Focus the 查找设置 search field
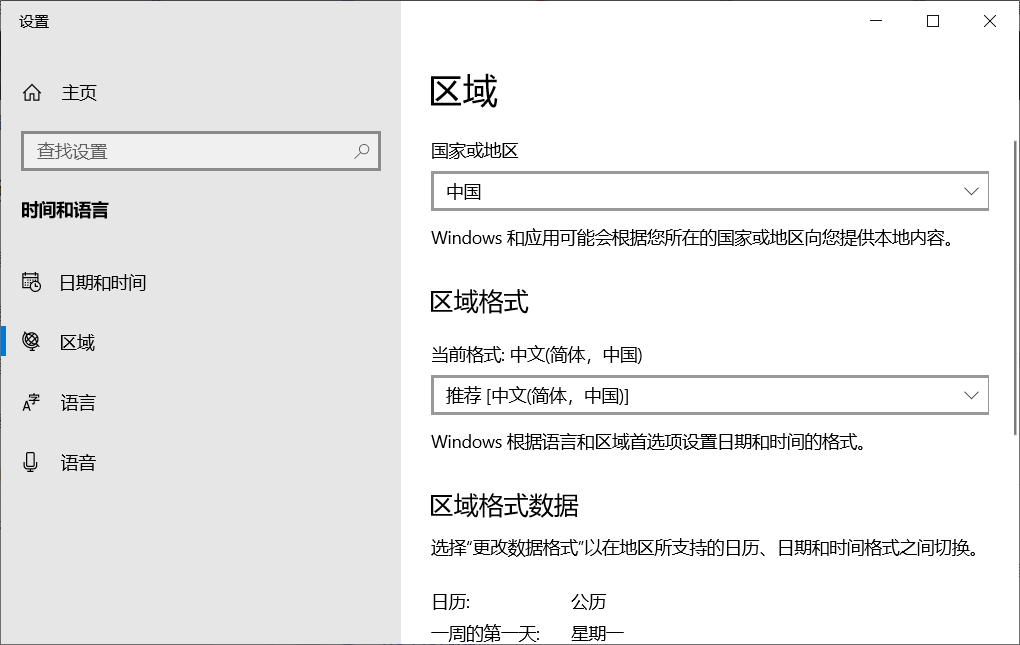1020x645 pixels. click(190, 151)
